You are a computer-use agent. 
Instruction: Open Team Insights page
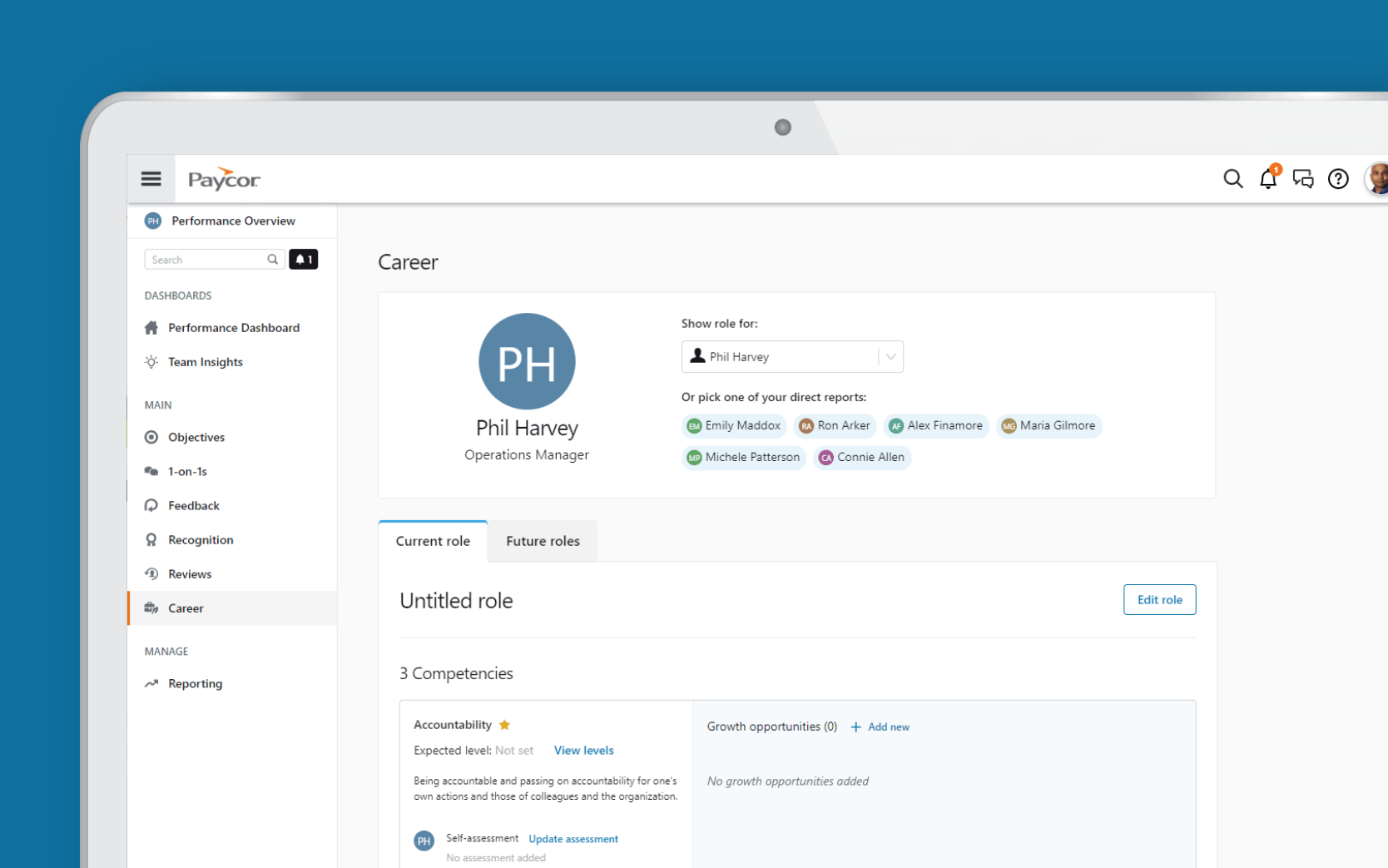(x=206, y=362)
